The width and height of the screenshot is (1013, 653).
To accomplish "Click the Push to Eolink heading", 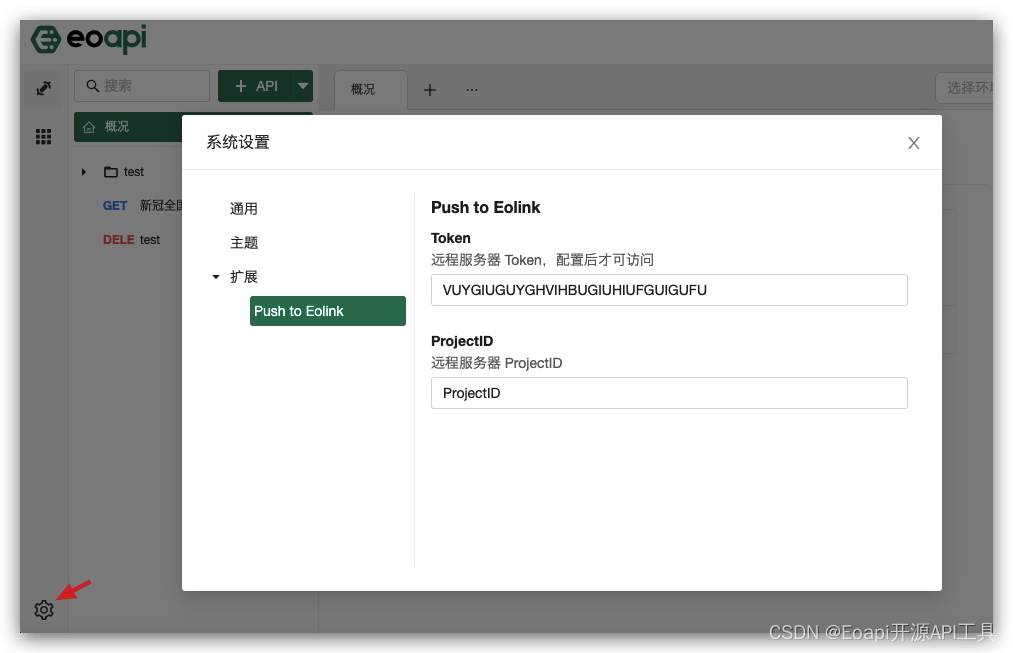I will (485, 207).
